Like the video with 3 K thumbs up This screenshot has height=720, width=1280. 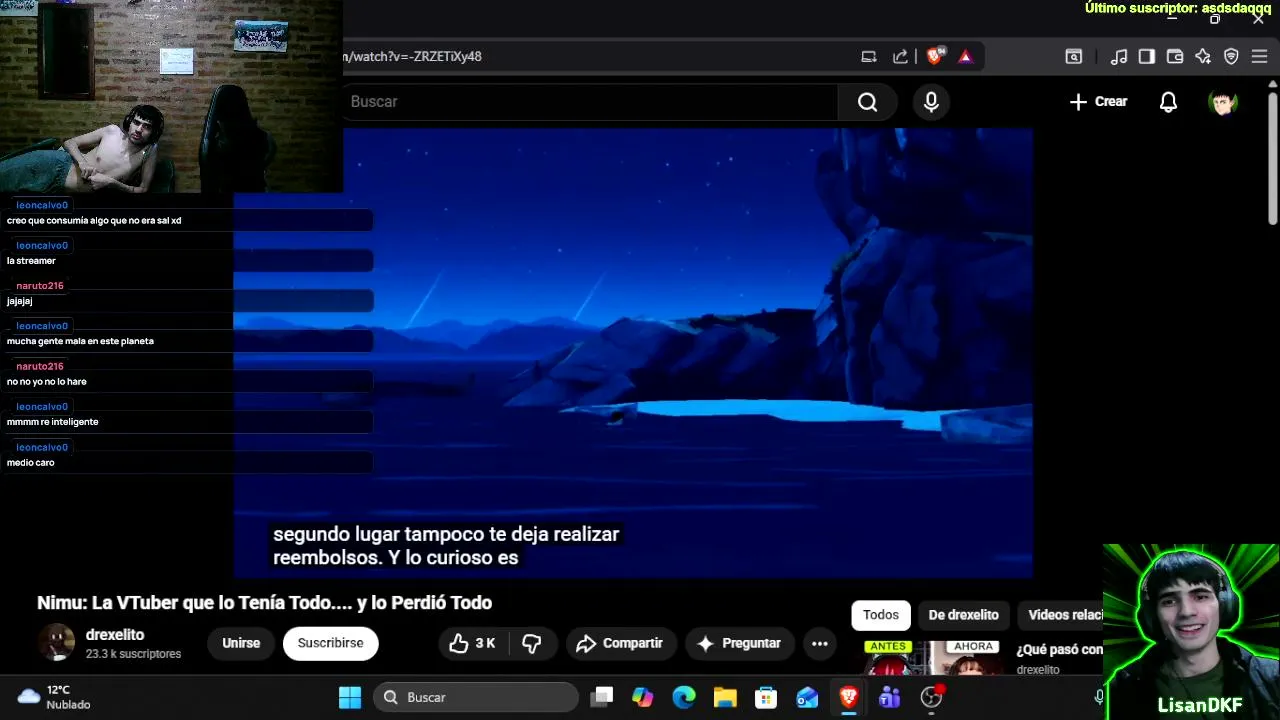point(472,644)
